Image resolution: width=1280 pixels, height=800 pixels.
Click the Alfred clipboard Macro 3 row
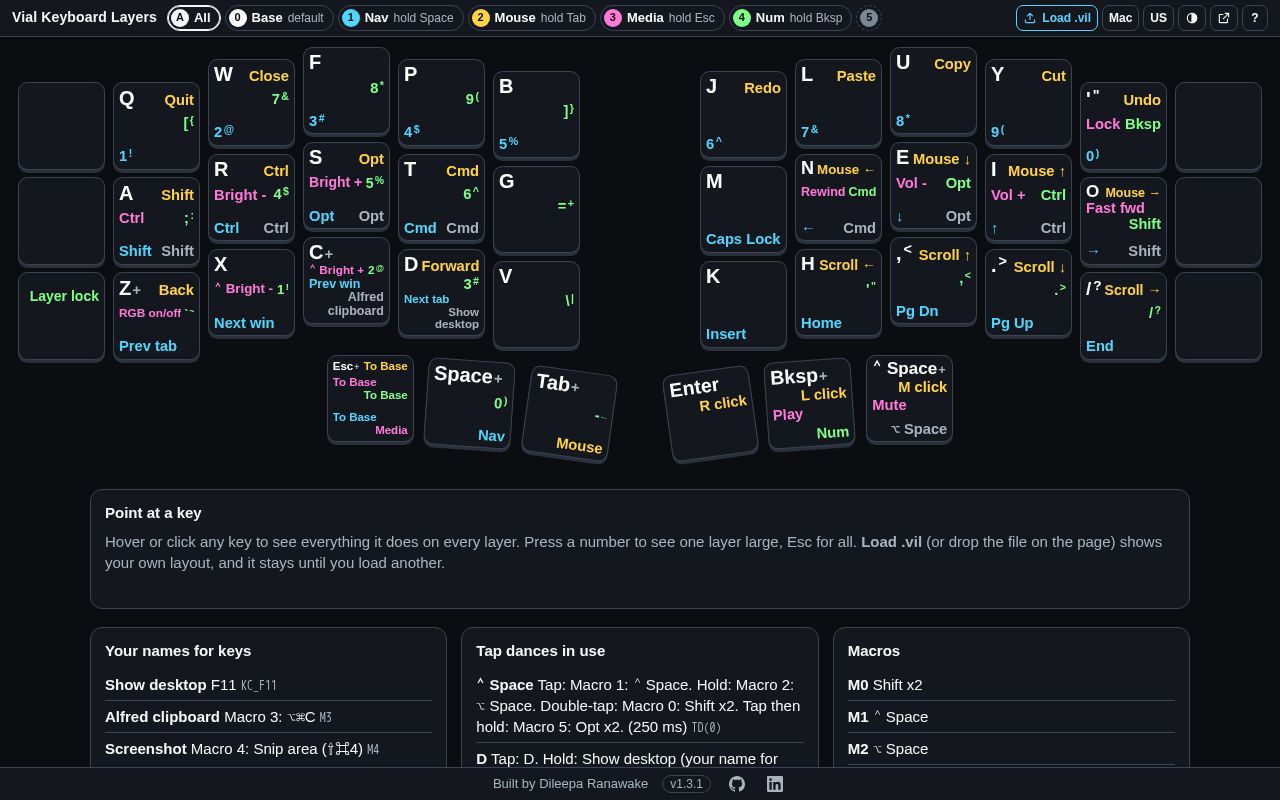(268, 717)
